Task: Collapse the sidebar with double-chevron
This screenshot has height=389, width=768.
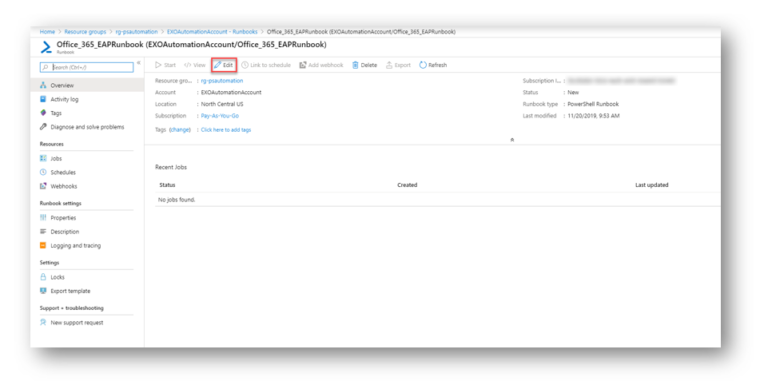Action: [x=139, y=63]
